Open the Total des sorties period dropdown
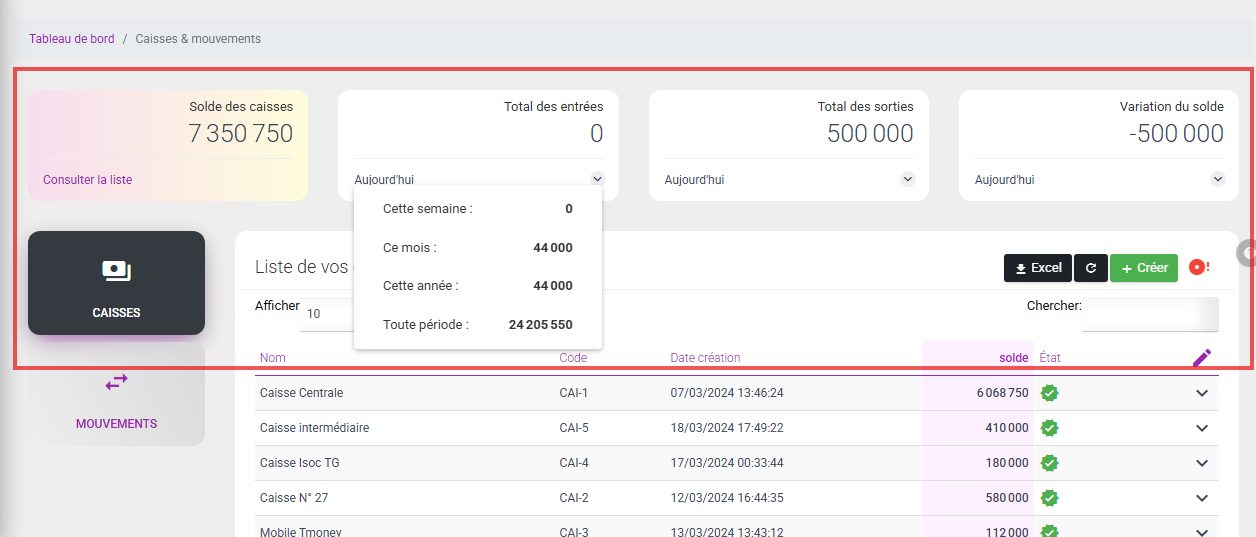This screenshot has width=1256, height=537. [907, 180]
